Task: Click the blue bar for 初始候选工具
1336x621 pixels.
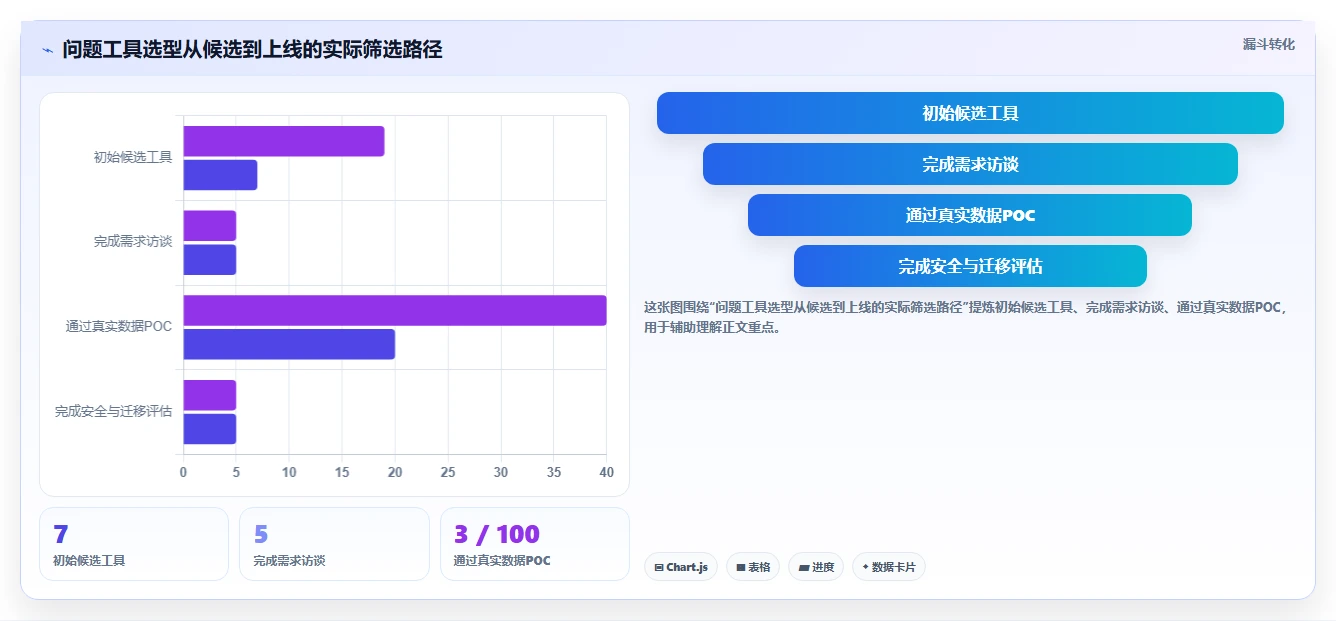Action: 220,175
